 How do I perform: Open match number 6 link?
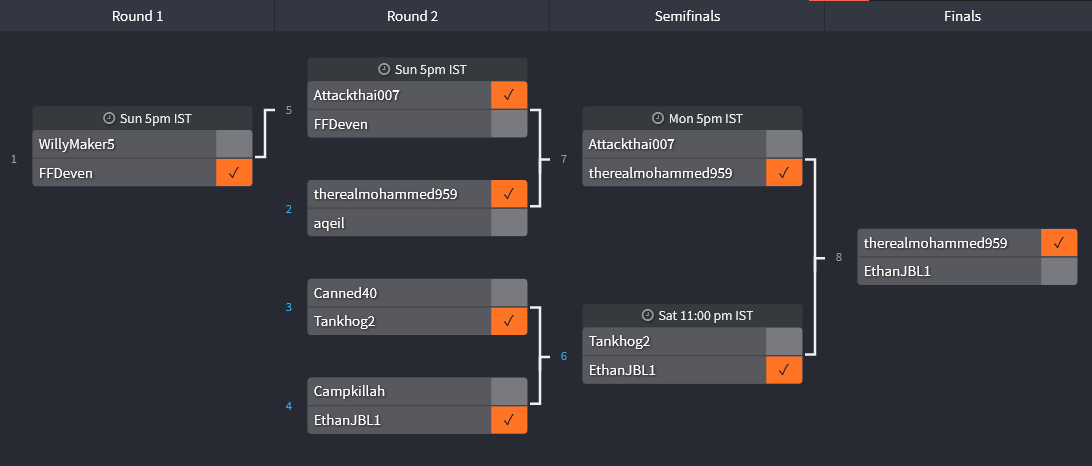pyautogui.click(x=564, y=356)
